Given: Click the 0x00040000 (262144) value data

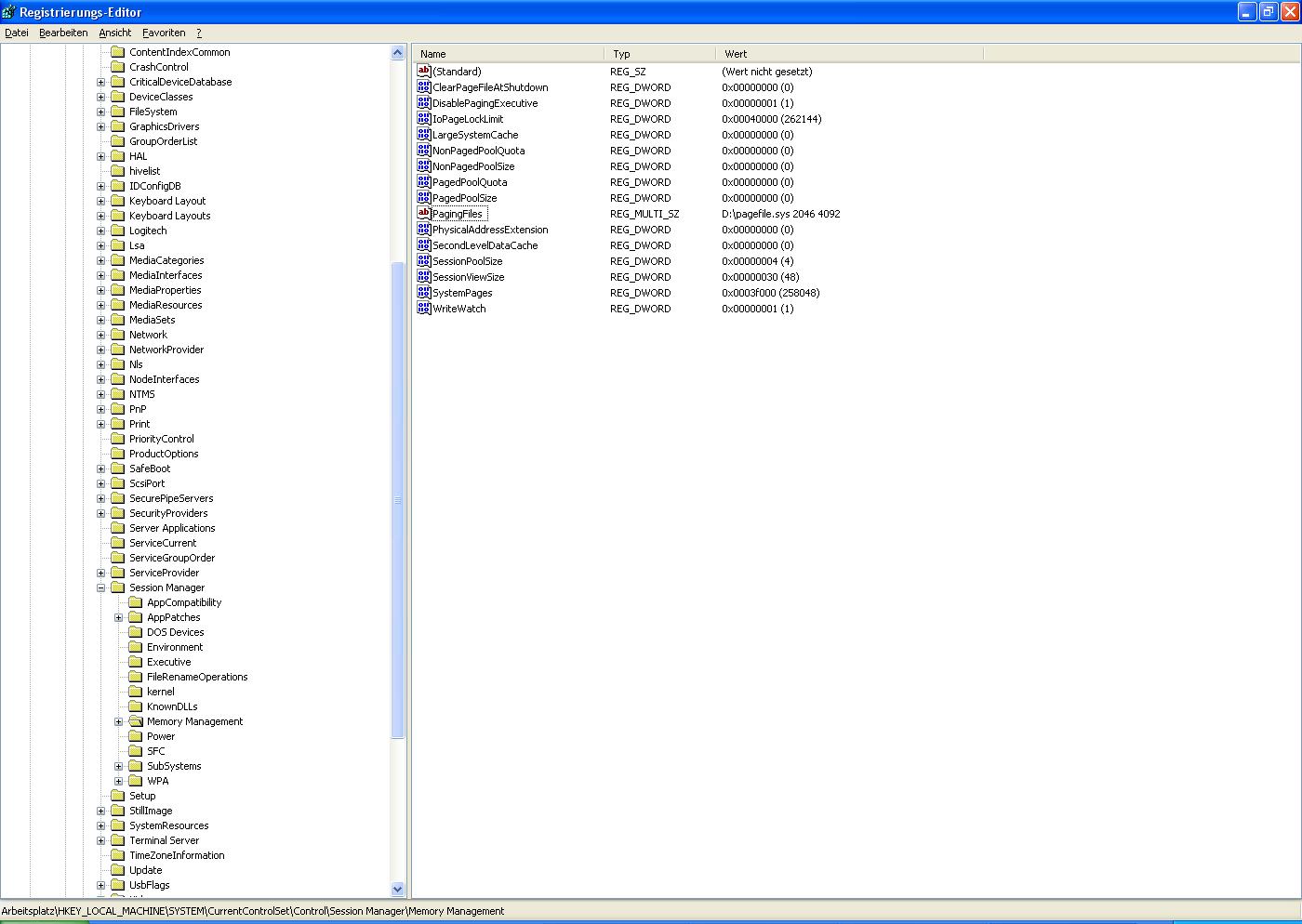Looking at the screenshot, I should pos(772,119).
